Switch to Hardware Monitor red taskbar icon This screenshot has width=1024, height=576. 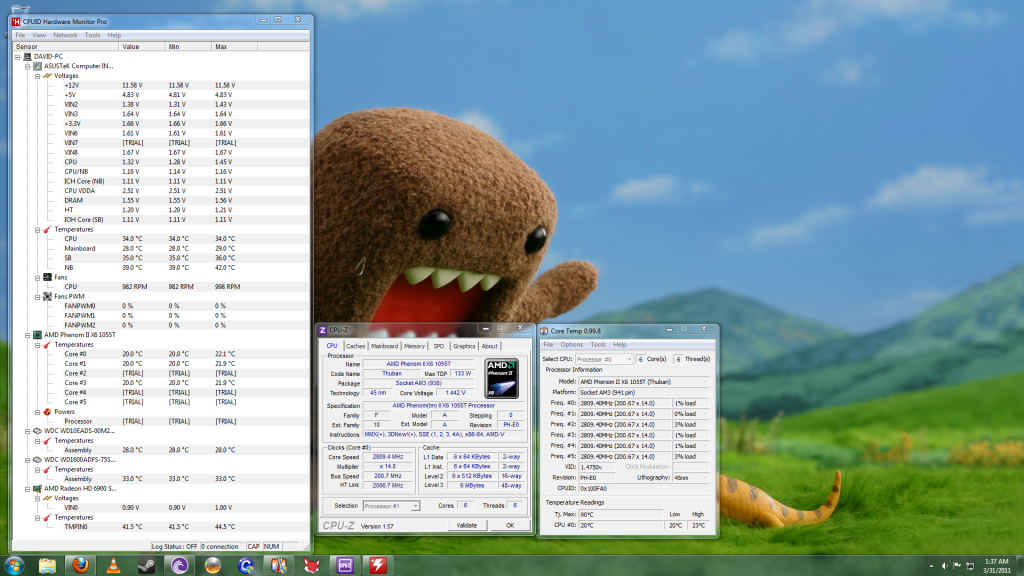coord(378,566)
